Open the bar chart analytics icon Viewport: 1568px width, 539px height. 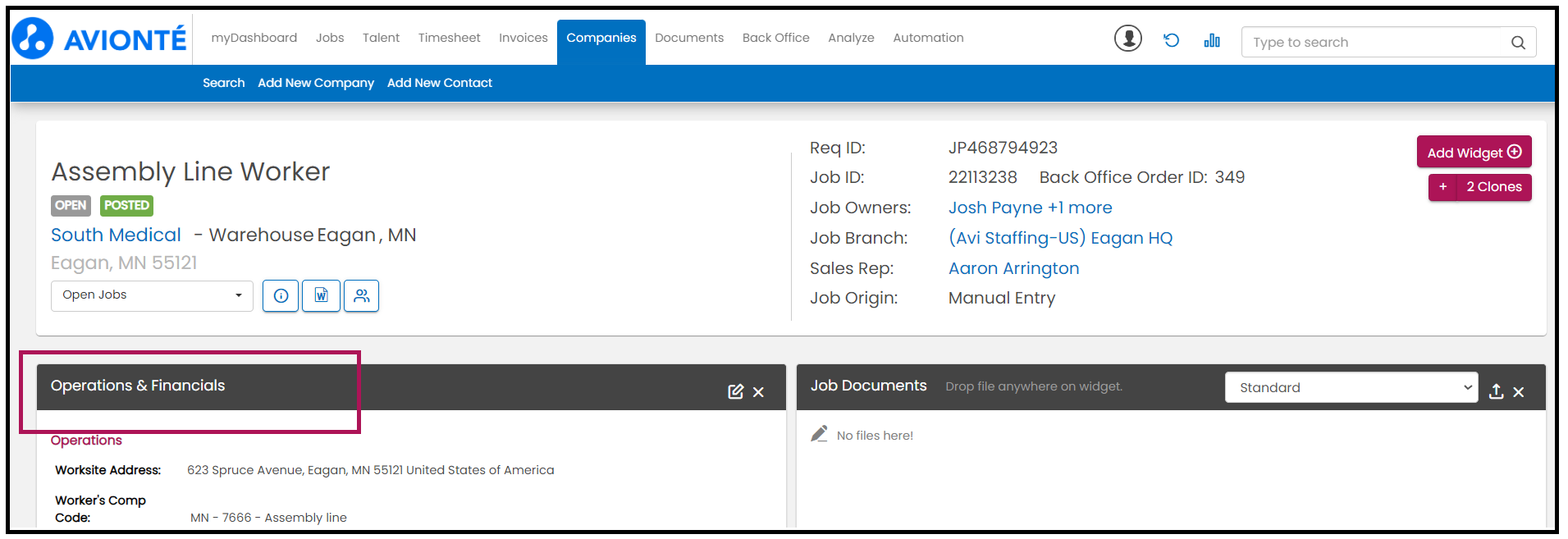(1212, 40)
